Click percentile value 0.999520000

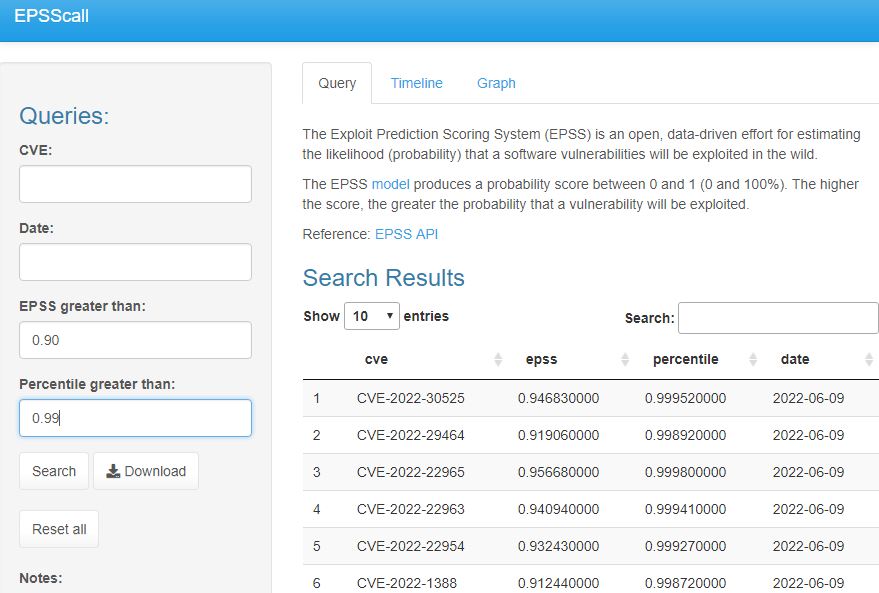(x=685, y=398)
